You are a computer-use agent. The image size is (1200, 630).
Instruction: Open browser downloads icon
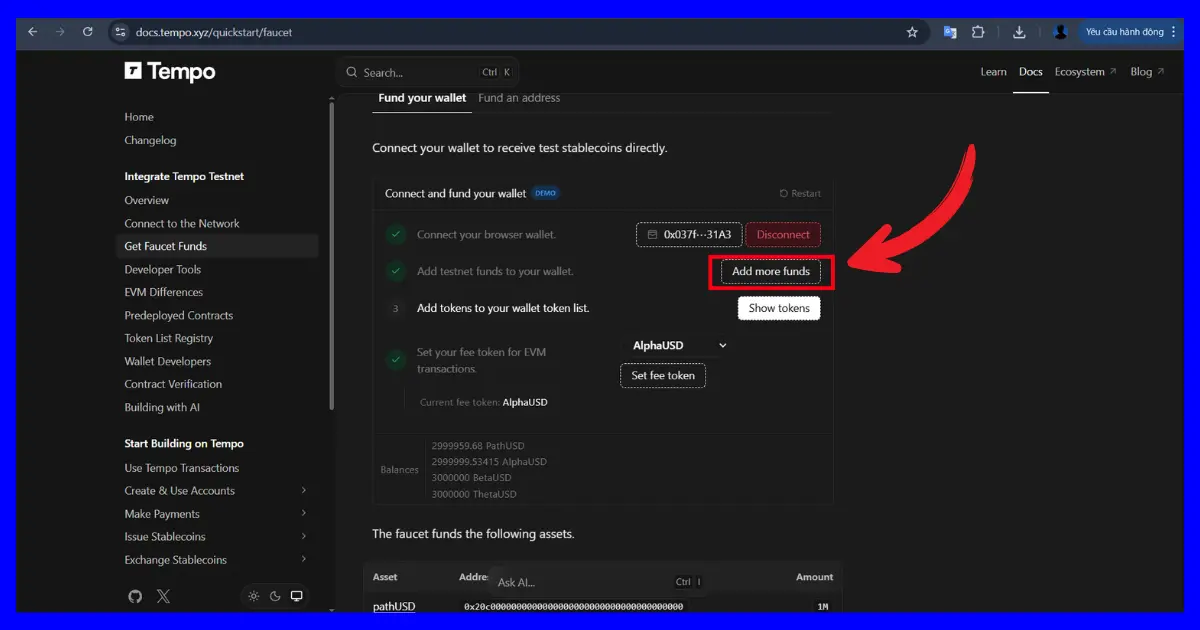tap(1019, 32)
